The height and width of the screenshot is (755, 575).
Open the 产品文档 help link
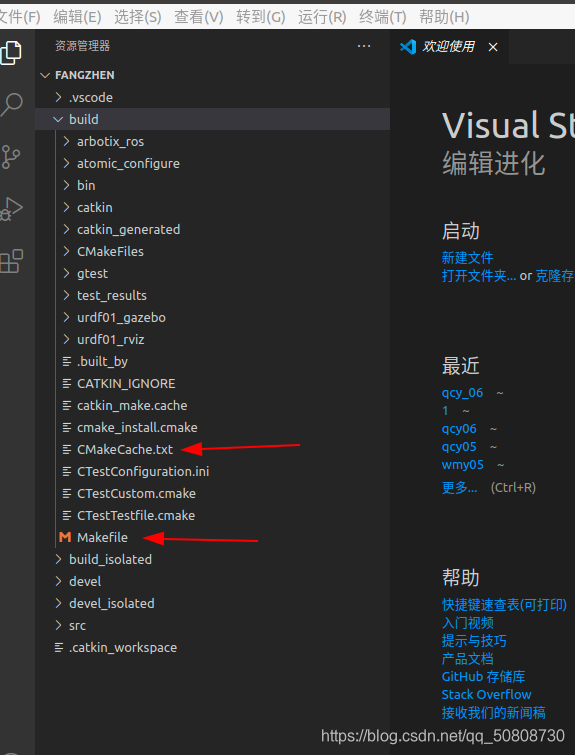click(468, 659)
